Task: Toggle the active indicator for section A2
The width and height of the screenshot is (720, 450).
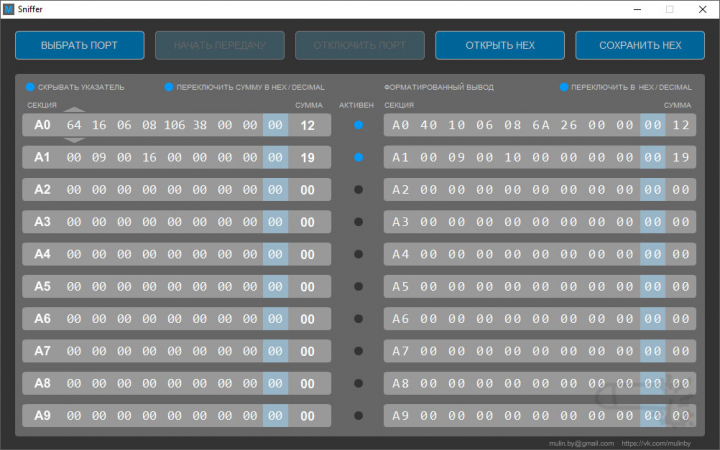Action: pyautogui.click(x=359, y=190)
